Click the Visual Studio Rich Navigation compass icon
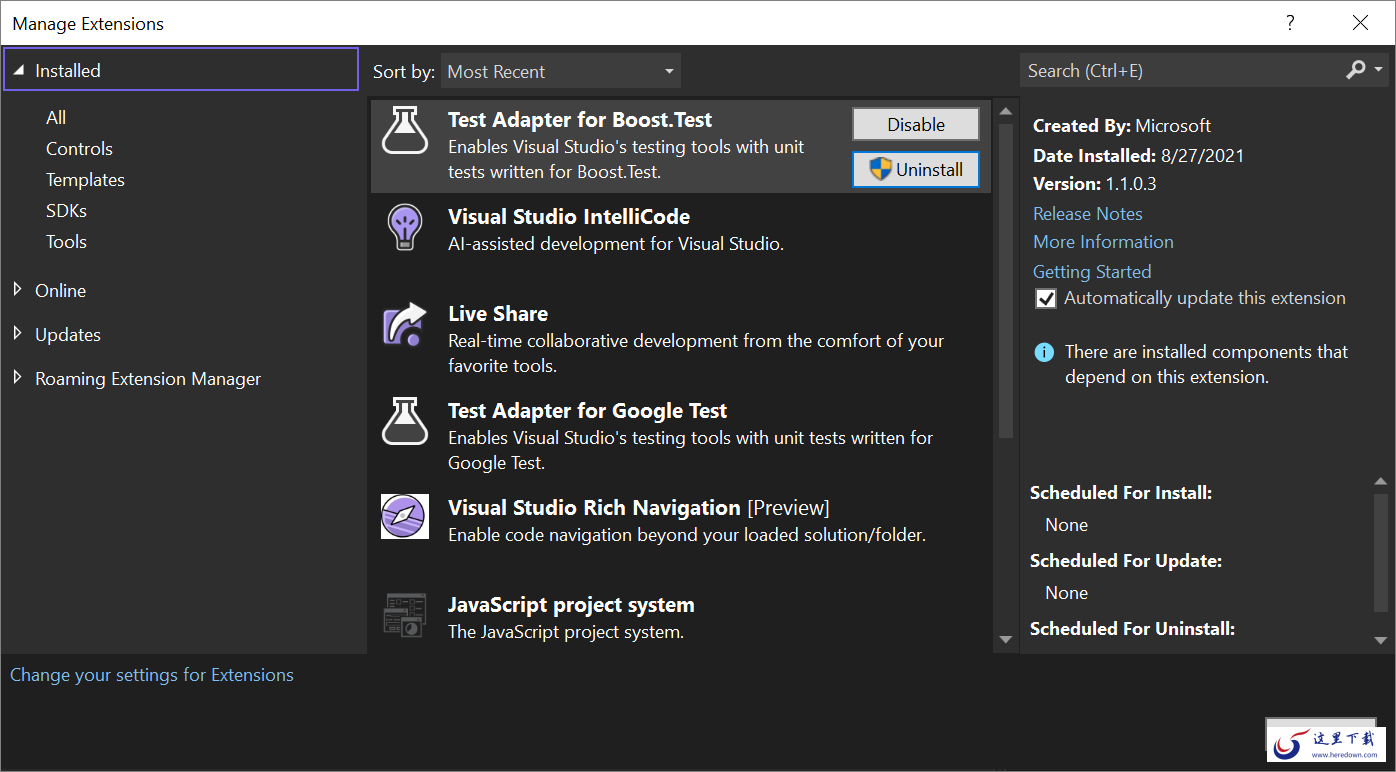The height and width of the screenshot is (772, 1396). tap(405, 517)
